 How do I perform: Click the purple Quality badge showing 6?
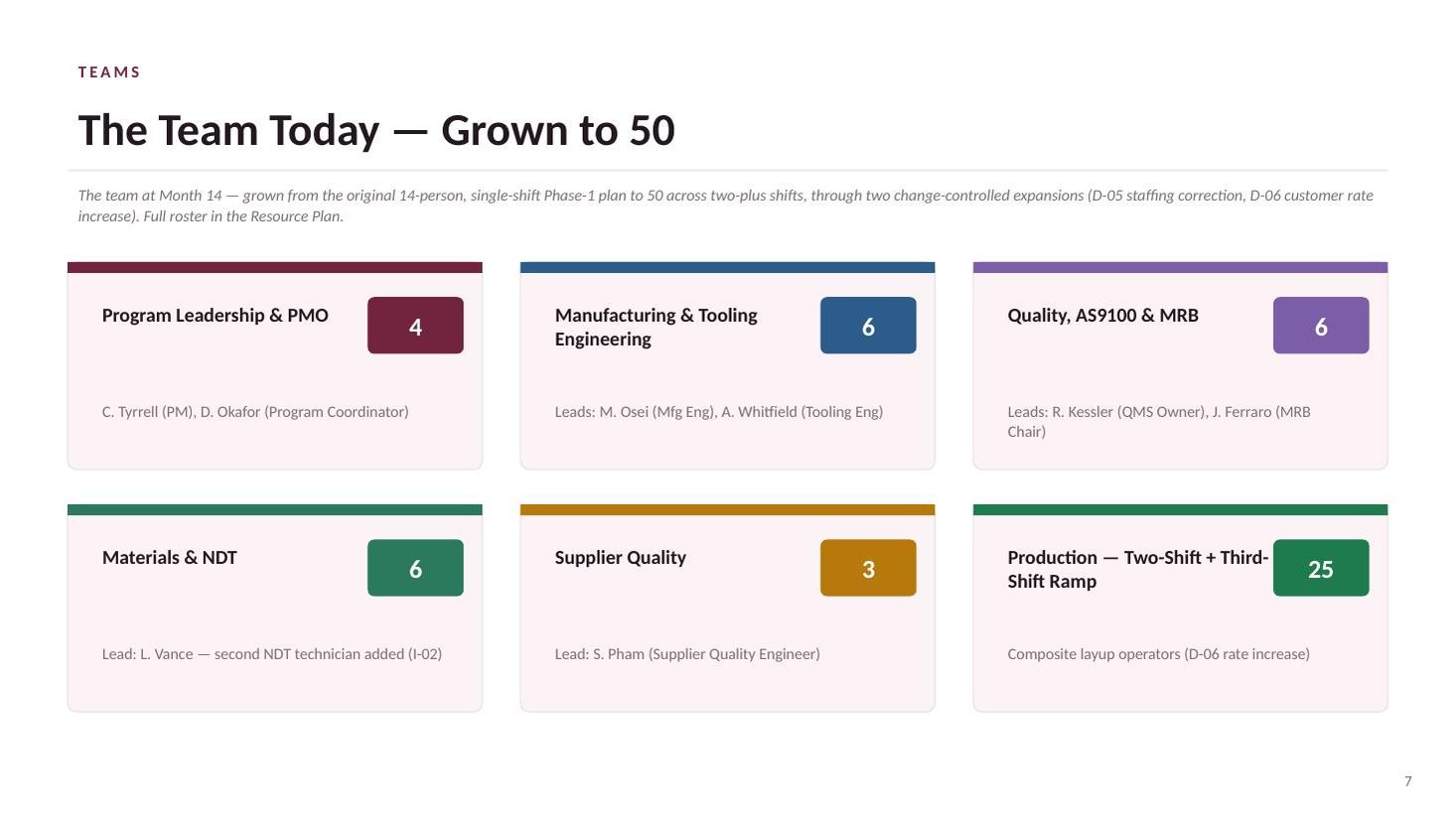coord(1321,326)
